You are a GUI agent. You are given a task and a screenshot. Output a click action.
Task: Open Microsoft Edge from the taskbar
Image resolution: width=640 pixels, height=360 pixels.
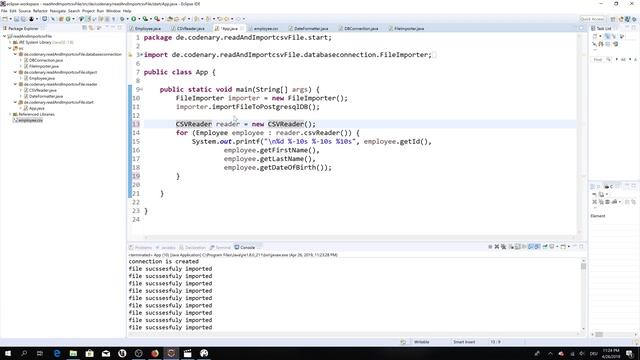(x=57, y=353)
